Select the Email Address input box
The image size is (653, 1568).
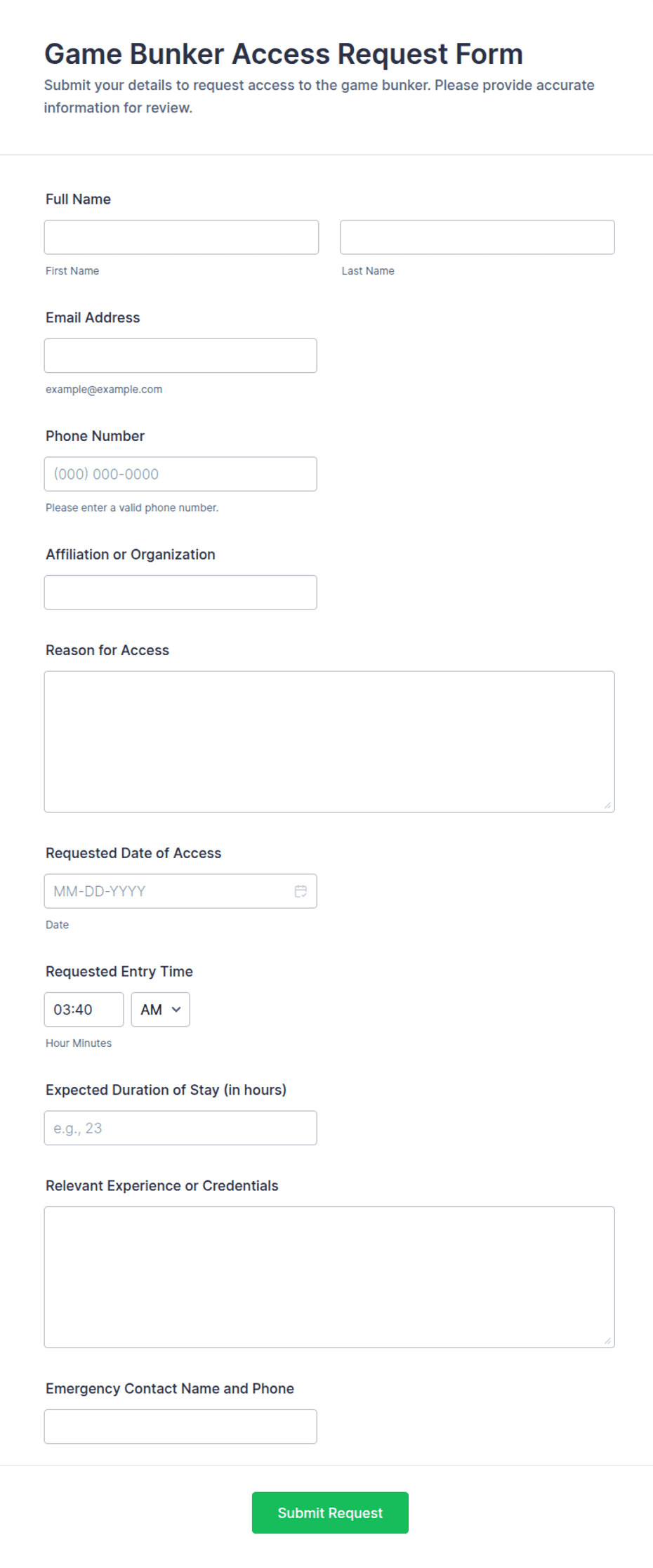(x=180, y=355)
